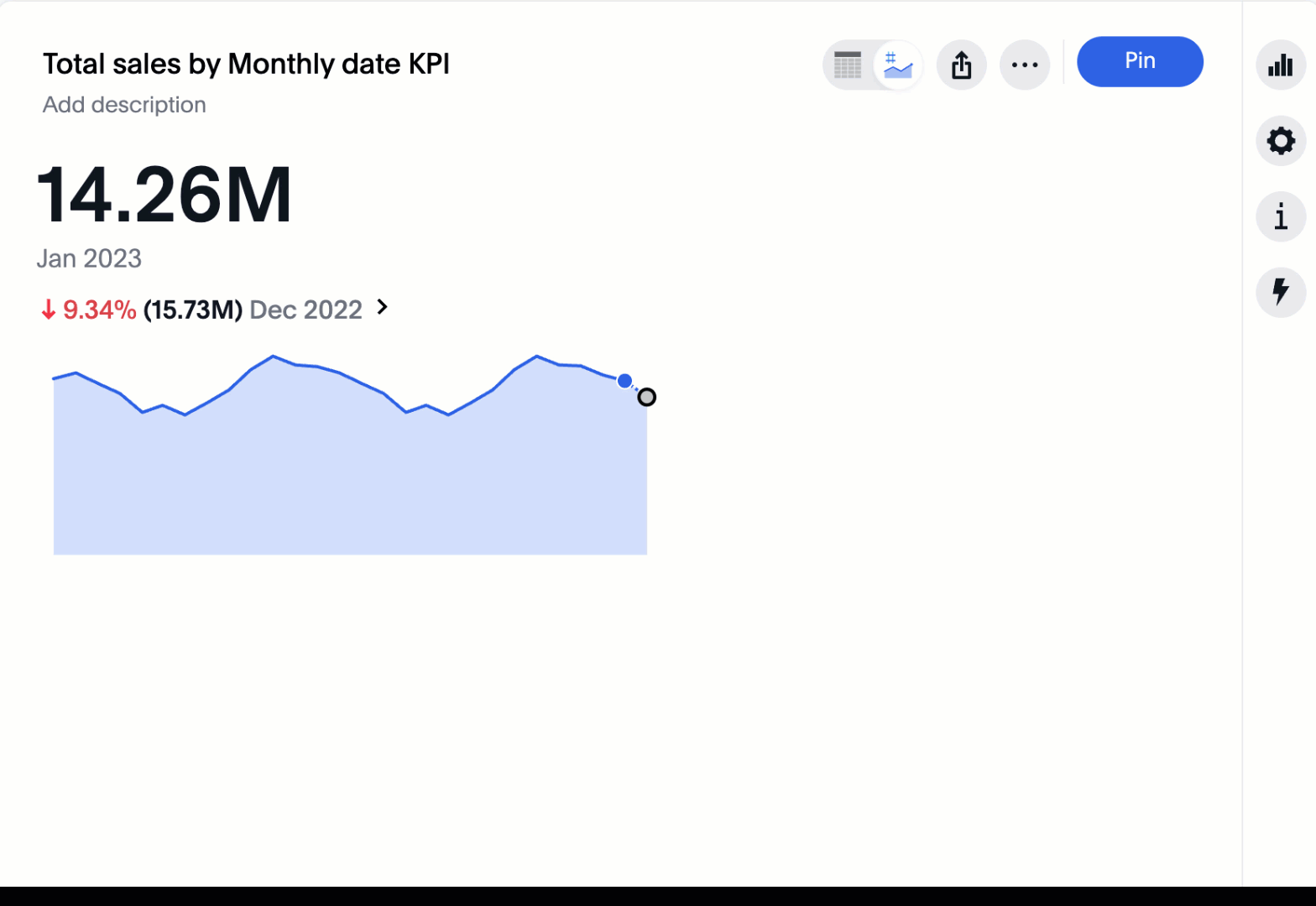Click the Dec 2022 comparison label
This screenshot has width=1316, height=906.
coord(305,310)
